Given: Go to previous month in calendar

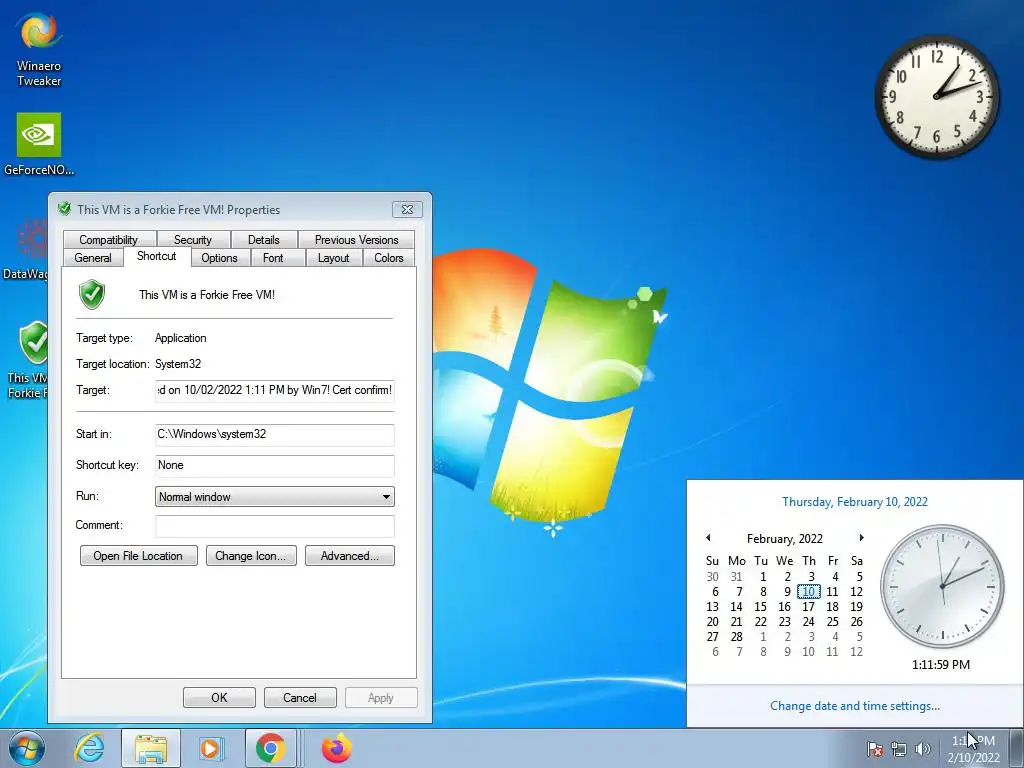Looking at the screenshot, I should [708, 537].
